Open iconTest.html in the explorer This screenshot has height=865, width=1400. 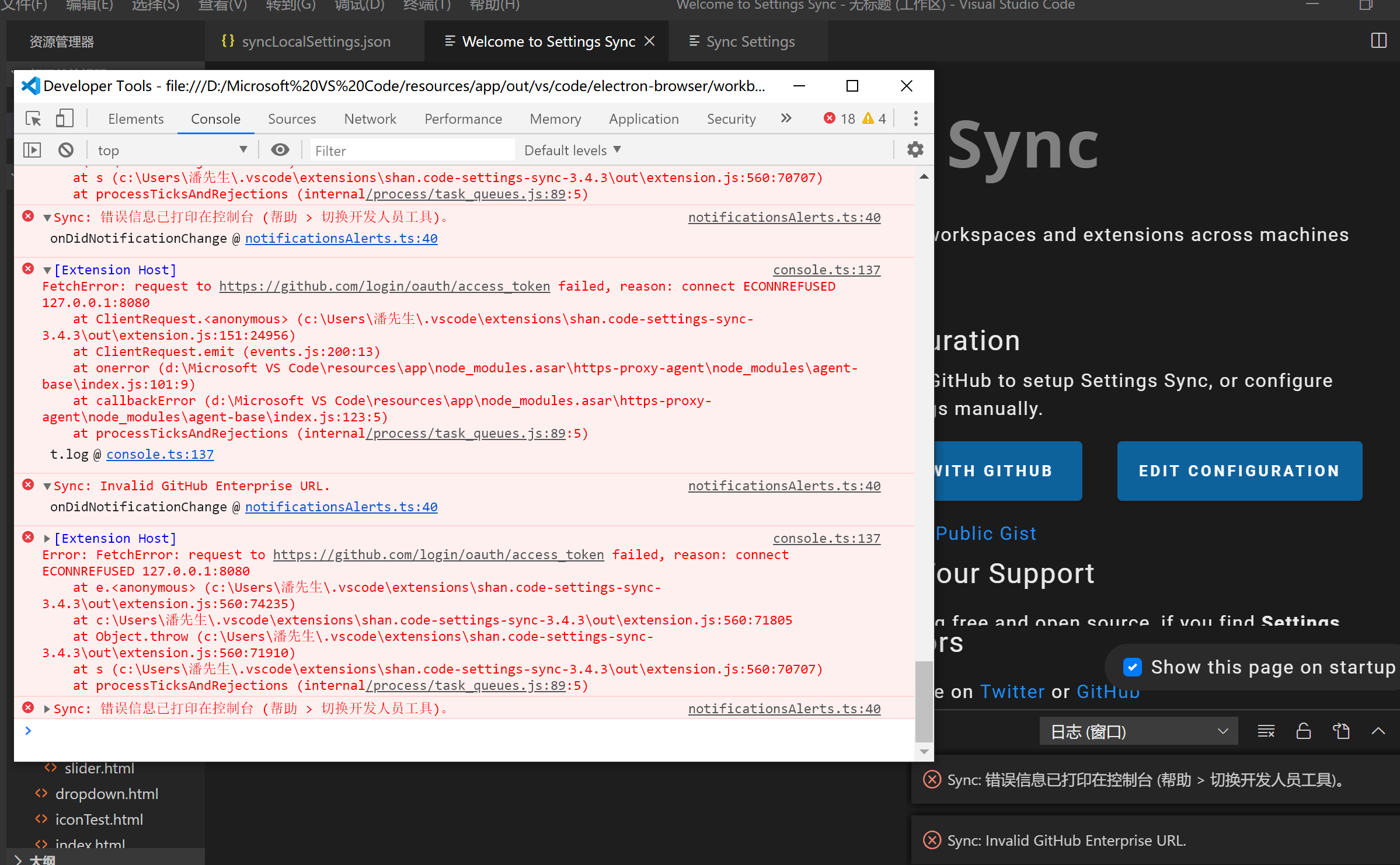(99, 819)
